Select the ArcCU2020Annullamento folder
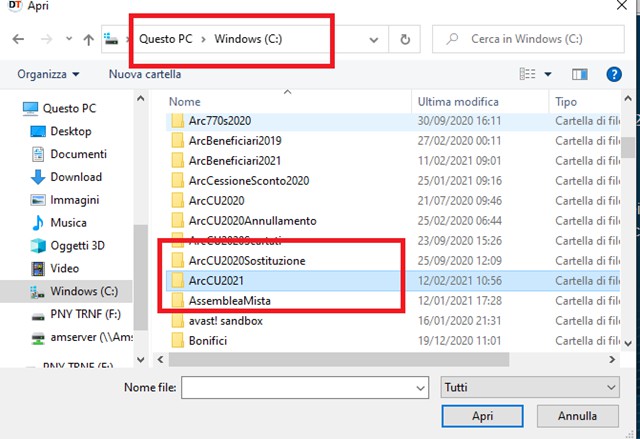640x439 pixels. (x=253, y=221)
